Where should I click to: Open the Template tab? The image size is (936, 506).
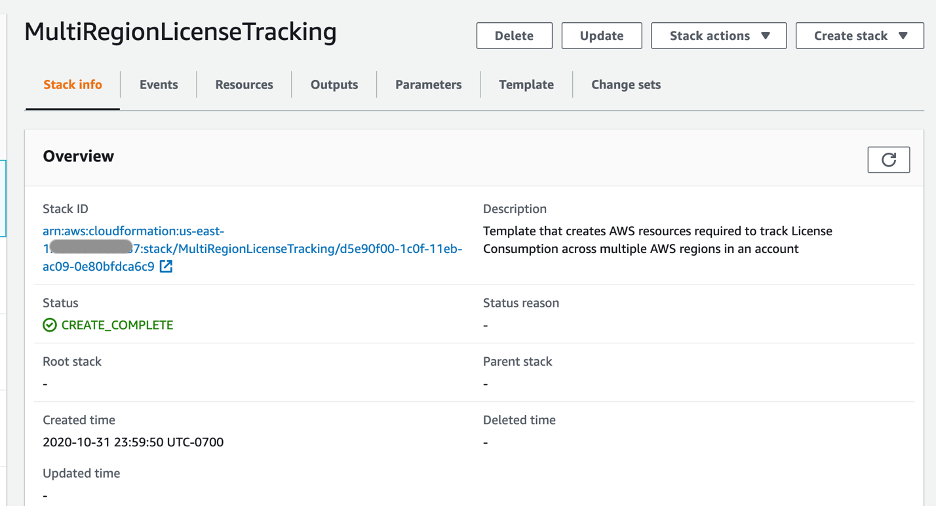(x=526, y=85)
